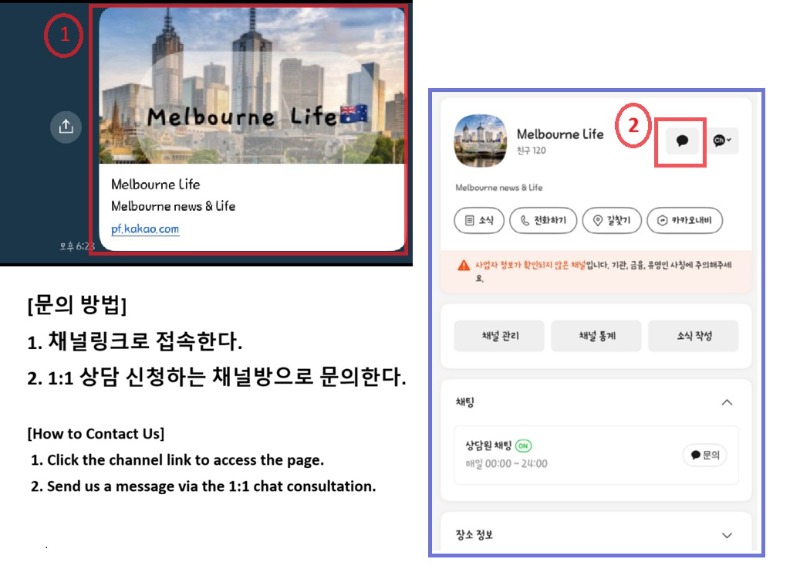Image resolution: width=800 pixels, height=576 pixels.
Task: Open the pf.kakao.com channel link
Action: point(145,229)
